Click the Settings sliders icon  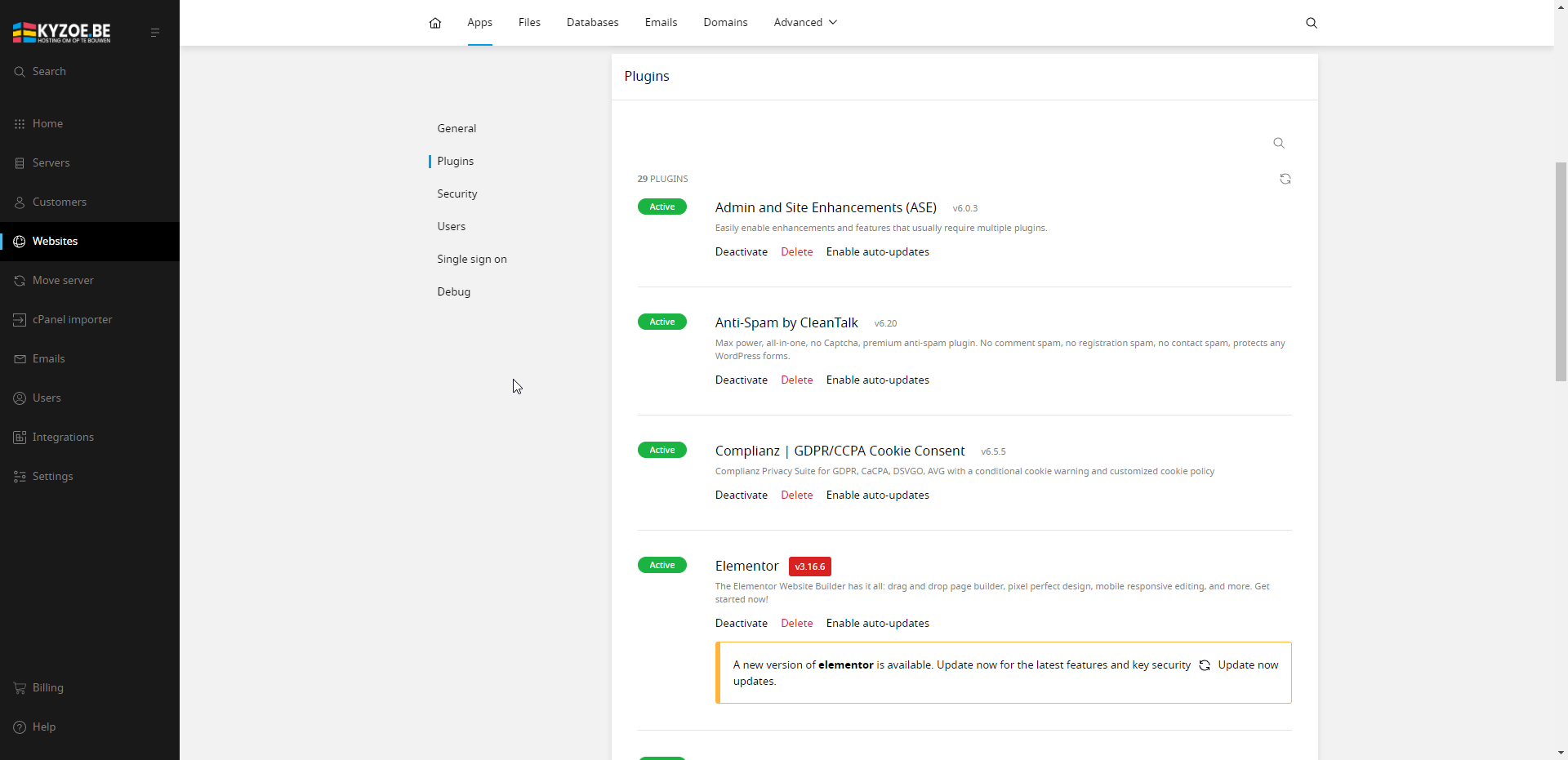click(20, 477)
